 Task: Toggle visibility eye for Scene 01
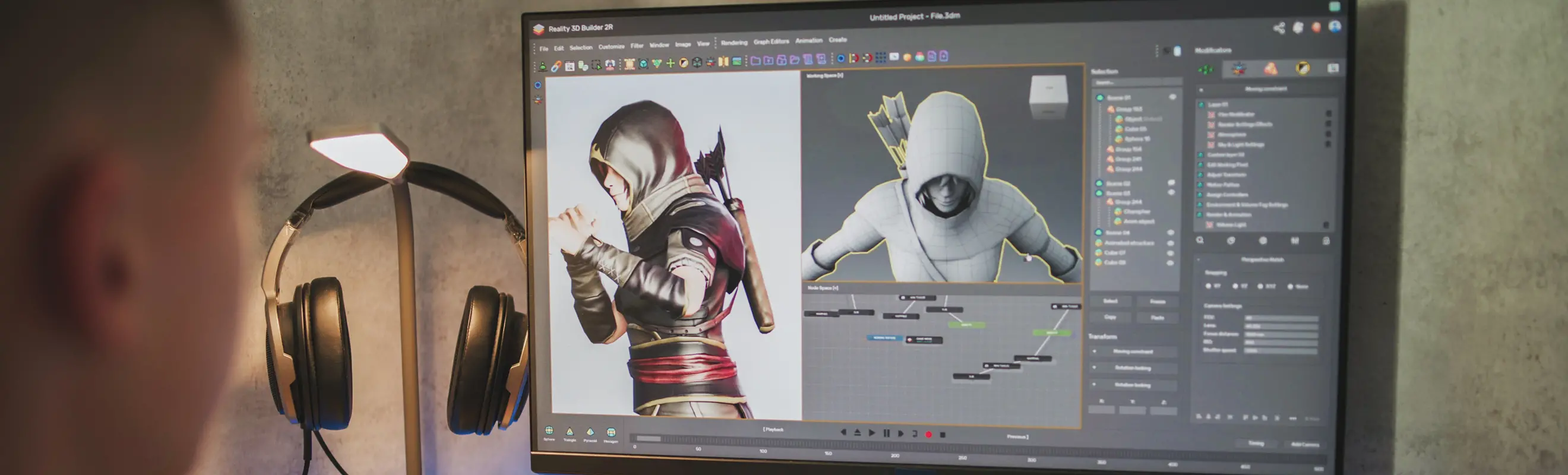1172,97
